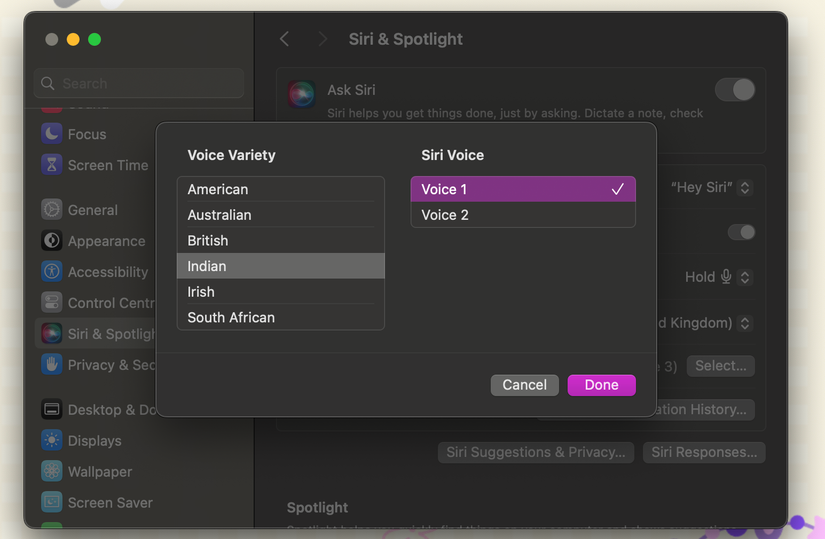Click the Accessibility sidebar icon
825x539 pixels.
point(52,272)
